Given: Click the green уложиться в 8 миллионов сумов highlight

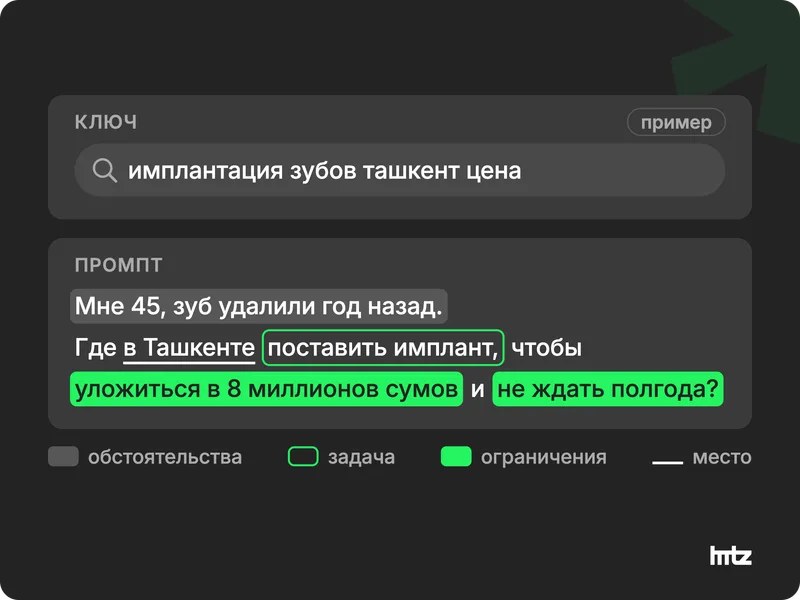Looking at the screenshot, I should (266, 389).
